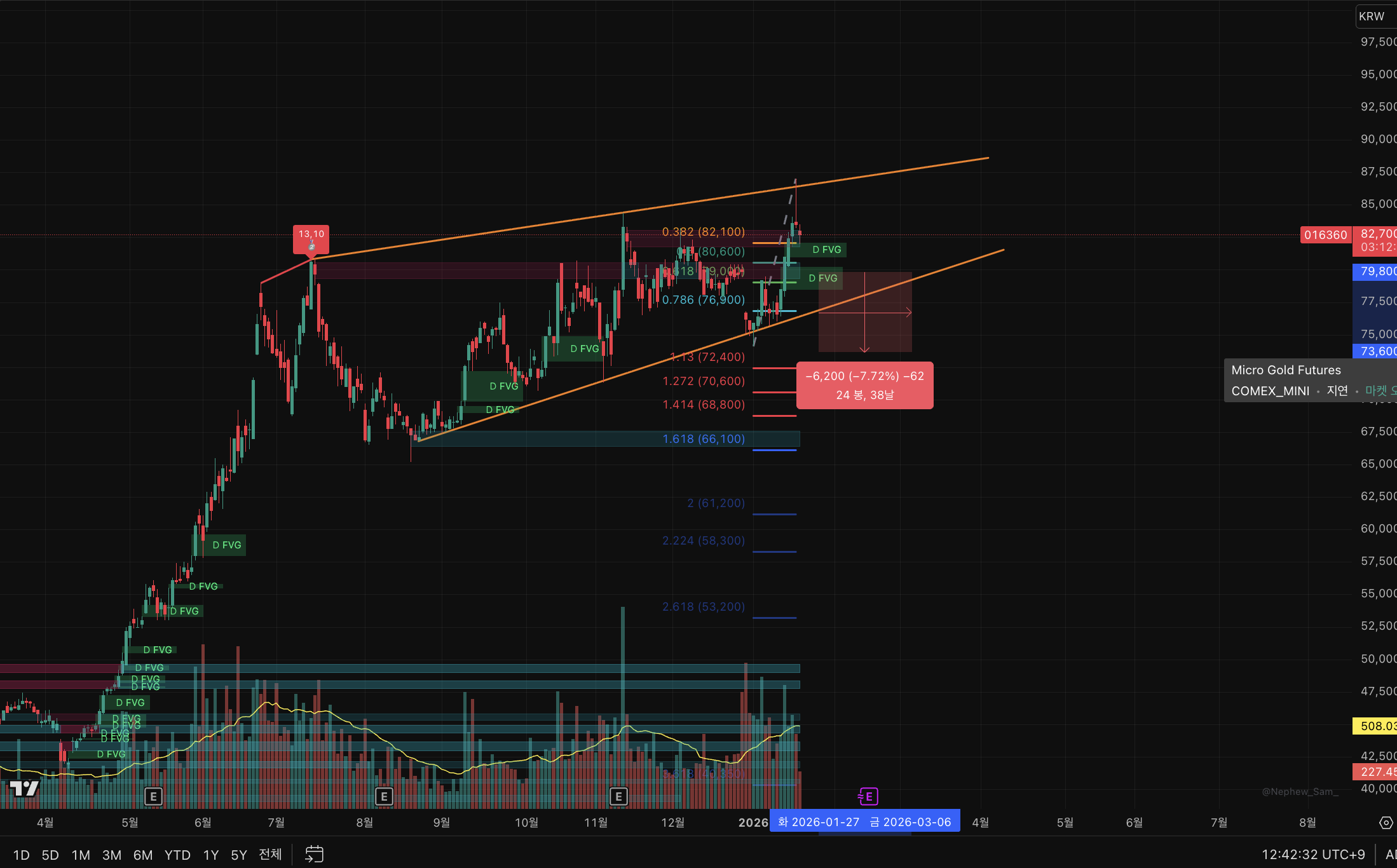The image size is (1397, 868).
Task: Click the earnings E marker near May
Action: click(153, 796)
